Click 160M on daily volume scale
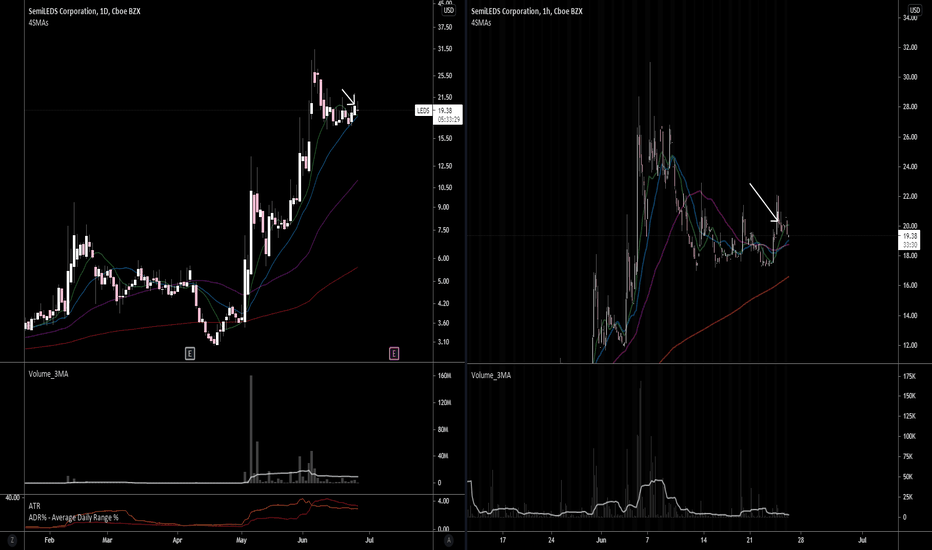932x550 pixels. (445, 376)
